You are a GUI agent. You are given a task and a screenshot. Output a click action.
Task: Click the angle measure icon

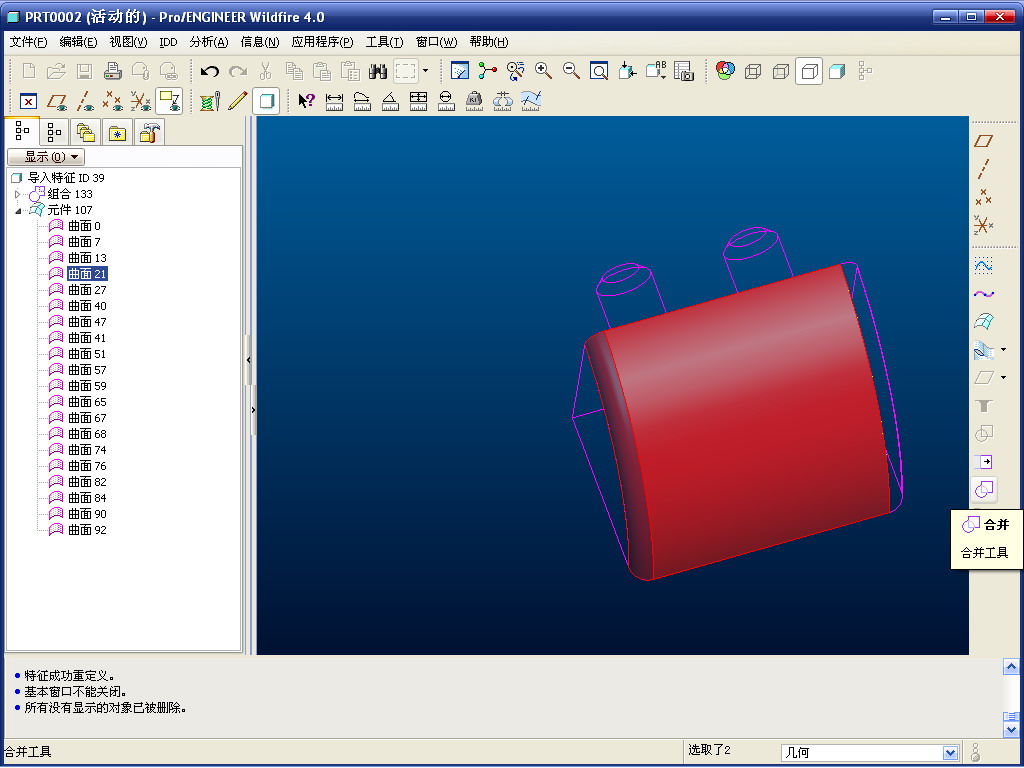[391, 101]
